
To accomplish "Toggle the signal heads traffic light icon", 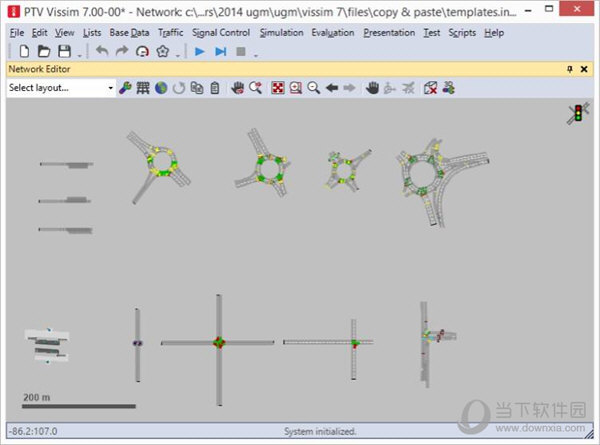I will point(578,113).
